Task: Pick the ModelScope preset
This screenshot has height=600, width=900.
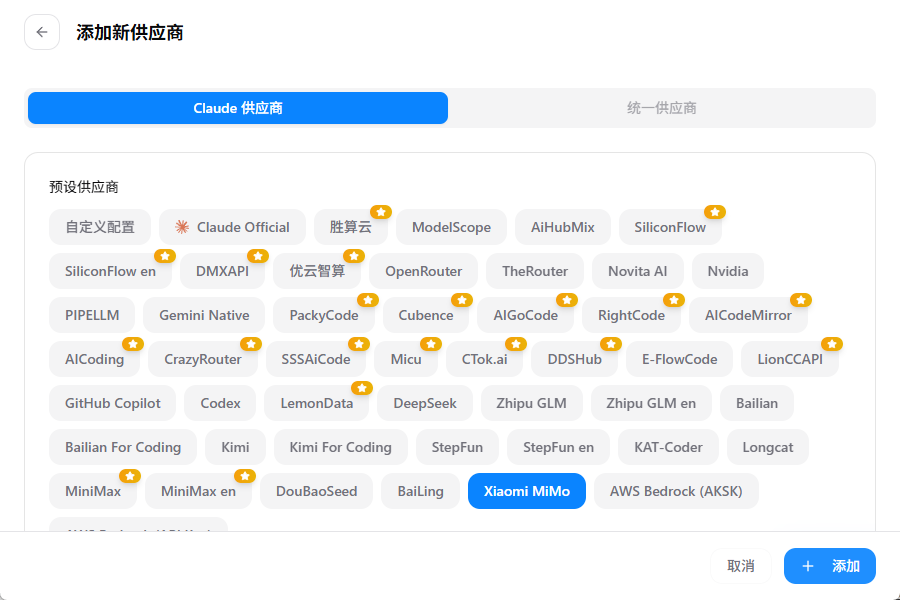Action: [451, 227]
